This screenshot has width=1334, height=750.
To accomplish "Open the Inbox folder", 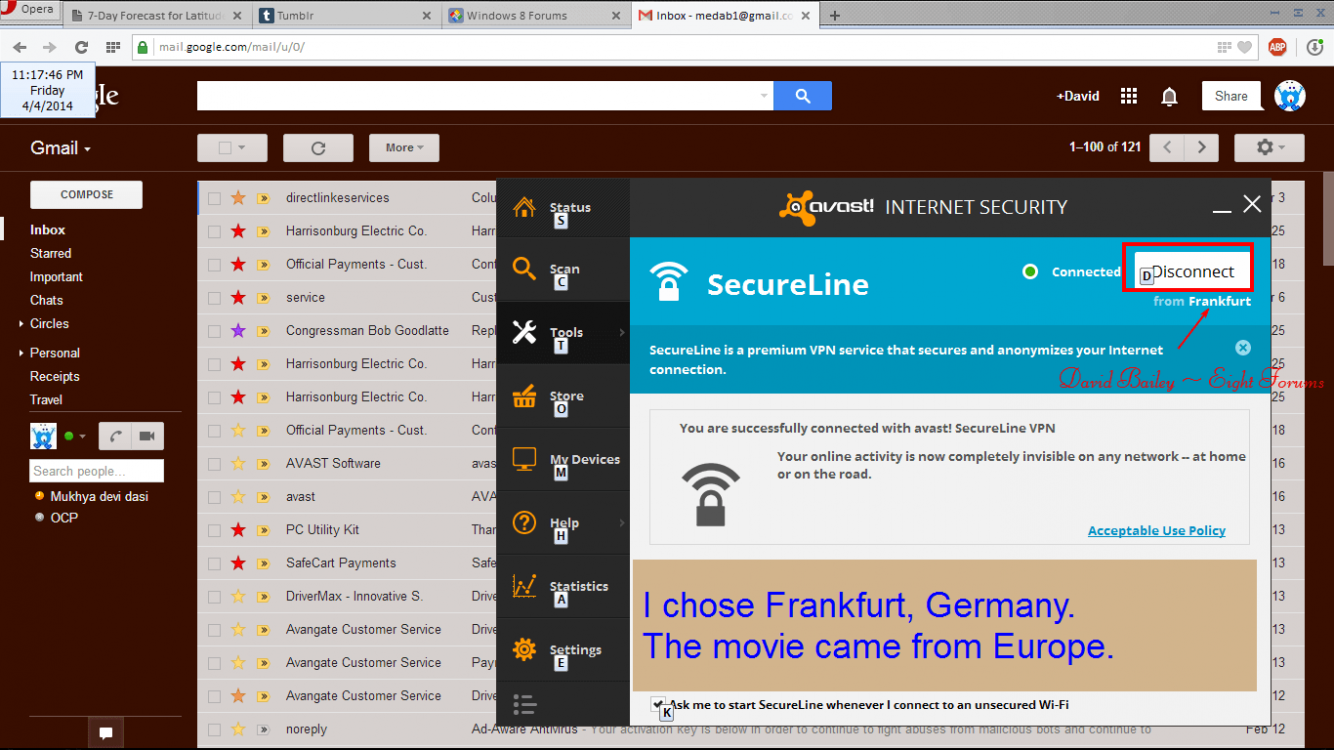I will tap(48, 230).
